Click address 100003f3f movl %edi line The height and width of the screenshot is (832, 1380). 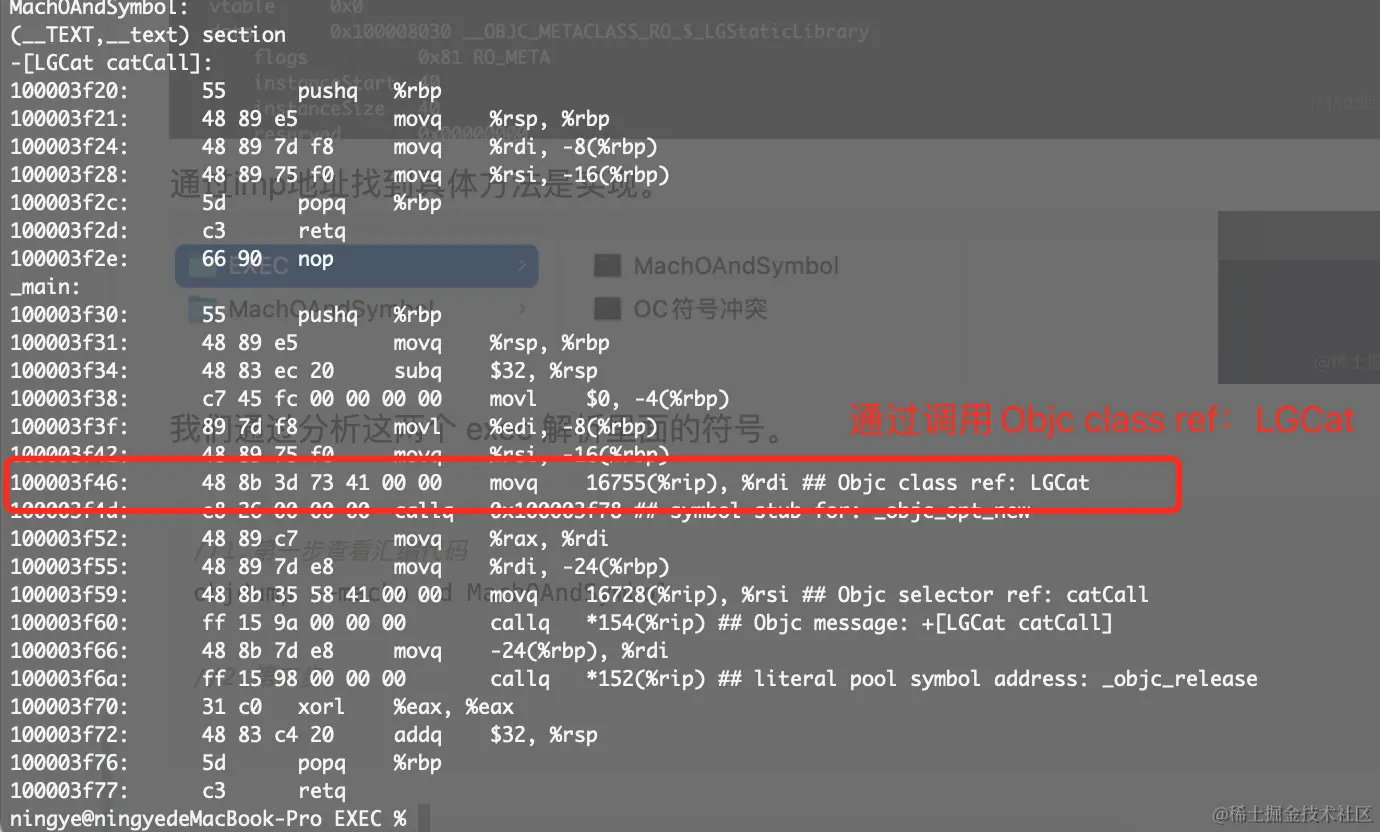click(x=334, y=427)
